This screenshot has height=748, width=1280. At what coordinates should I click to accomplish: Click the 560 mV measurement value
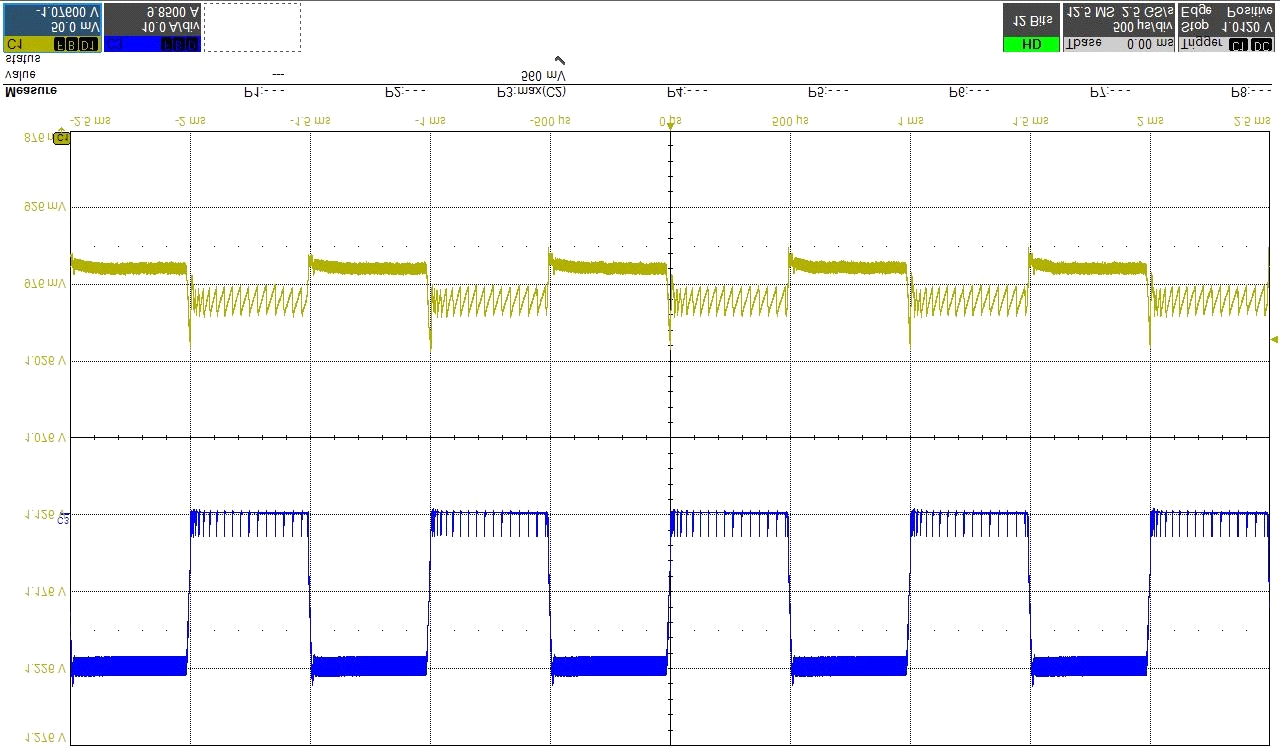pos(543,76)
